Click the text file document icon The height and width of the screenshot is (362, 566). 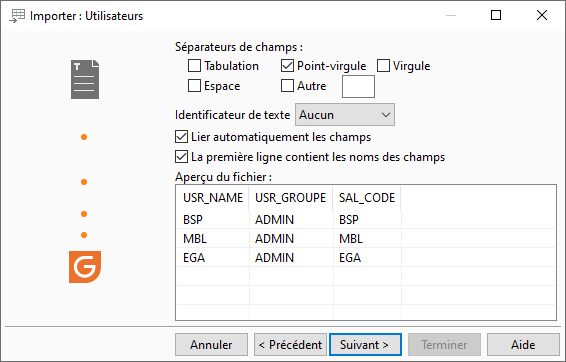click(x=85, y=79)
